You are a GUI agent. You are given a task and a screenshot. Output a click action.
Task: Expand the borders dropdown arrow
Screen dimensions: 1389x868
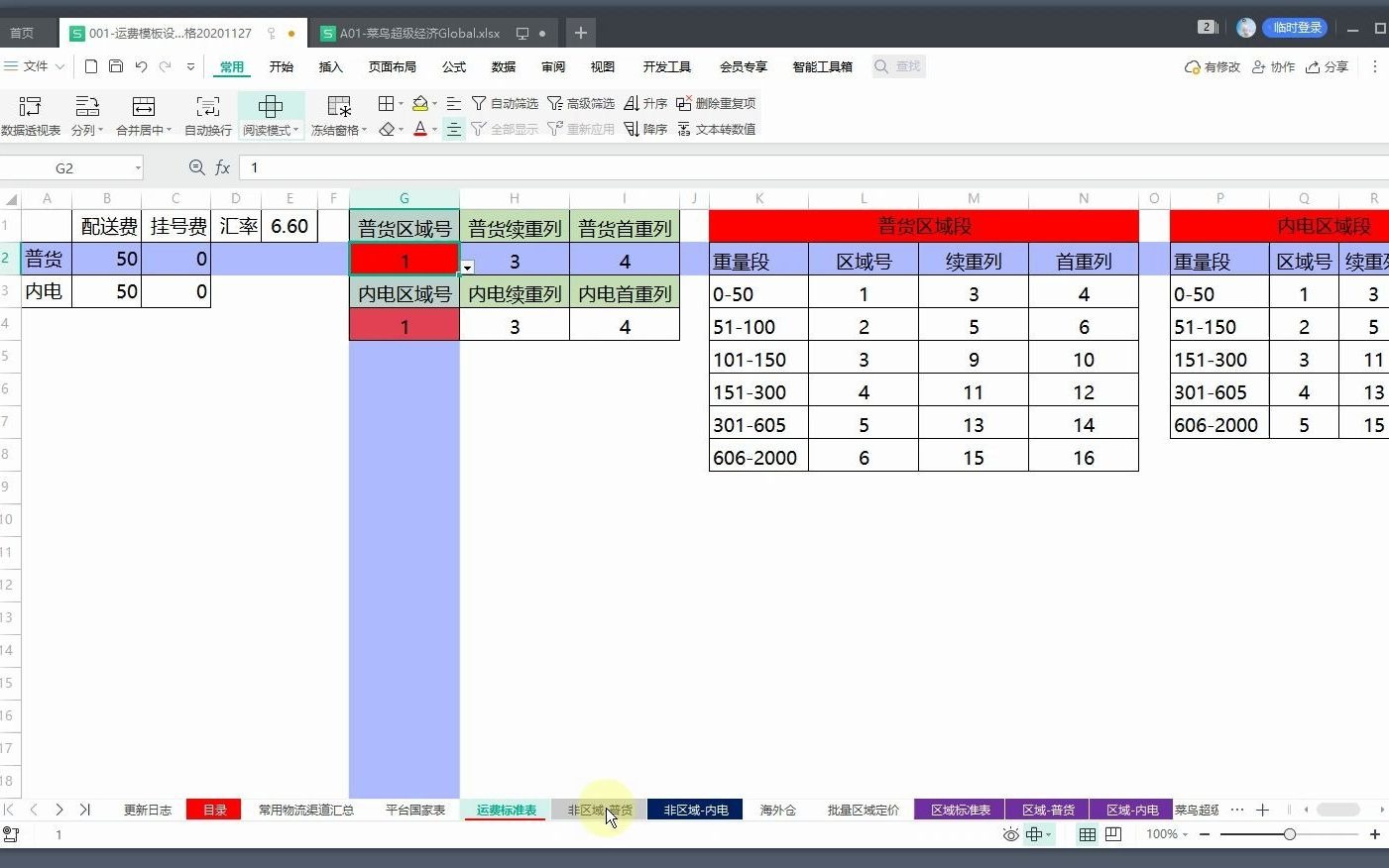401,103
